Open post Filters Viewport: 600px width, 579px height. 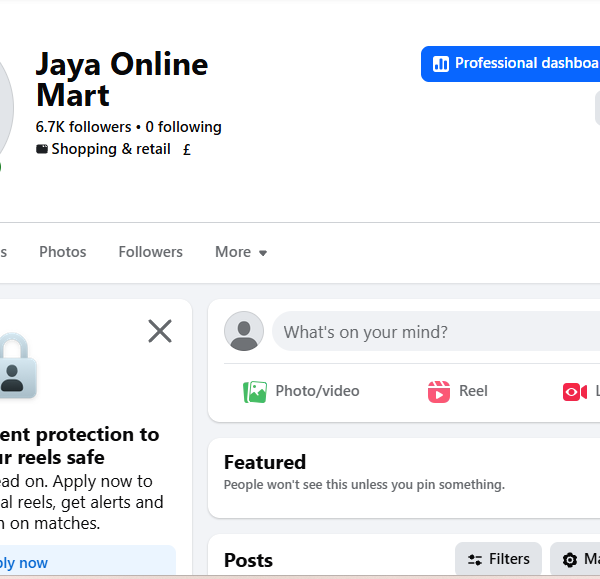pos(498,559)
